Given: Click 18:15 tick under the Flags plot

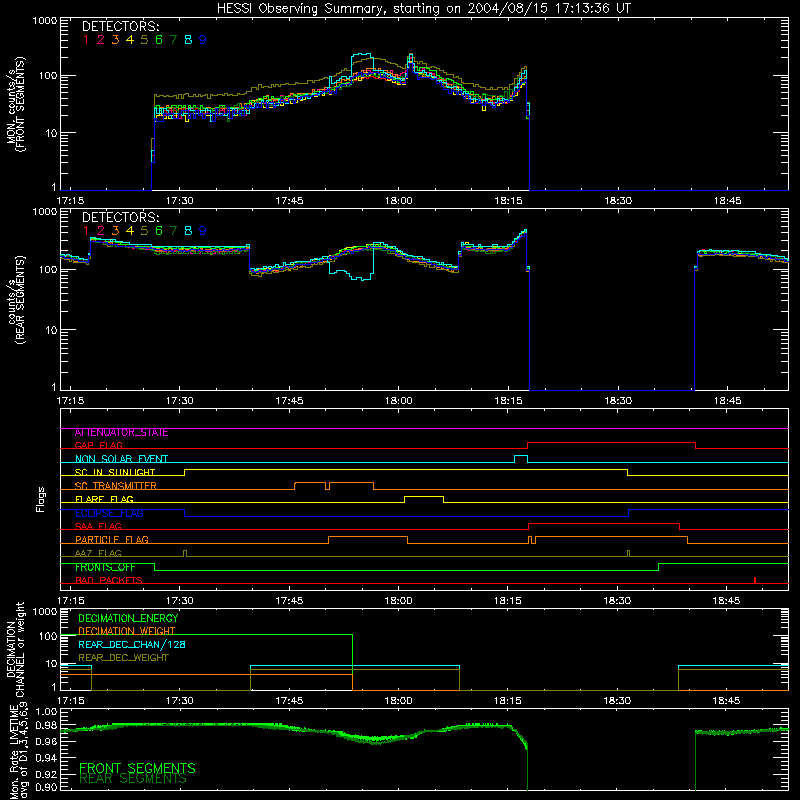Looking at the screenshot, I should [x=508, y=601].
